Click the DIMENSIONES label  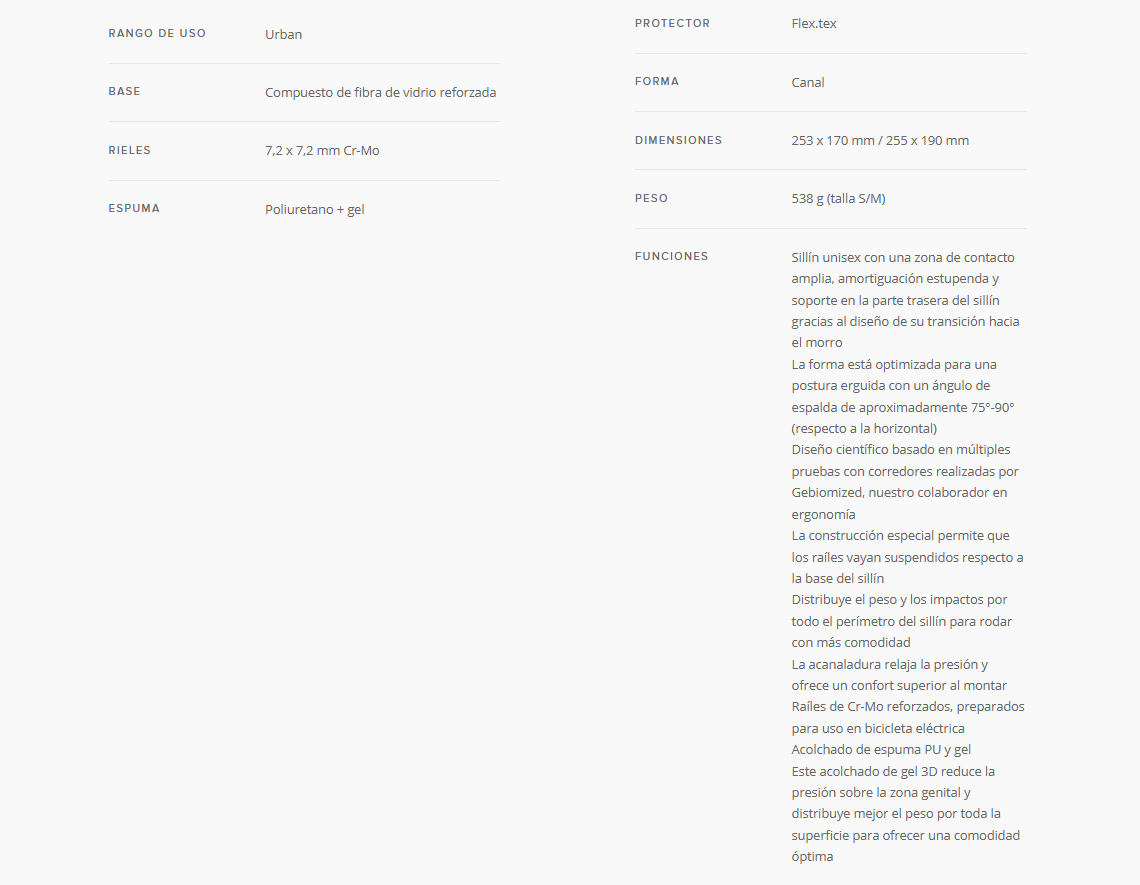(678, 140)
